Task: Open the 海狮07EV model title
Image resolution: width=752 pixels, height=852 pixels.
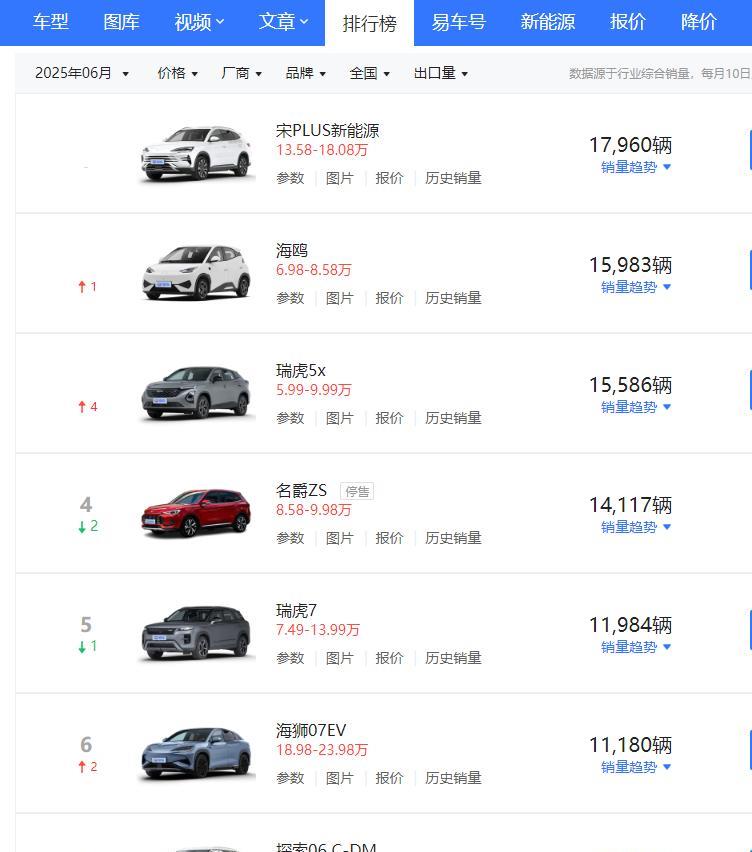Action: click(311, 731)
